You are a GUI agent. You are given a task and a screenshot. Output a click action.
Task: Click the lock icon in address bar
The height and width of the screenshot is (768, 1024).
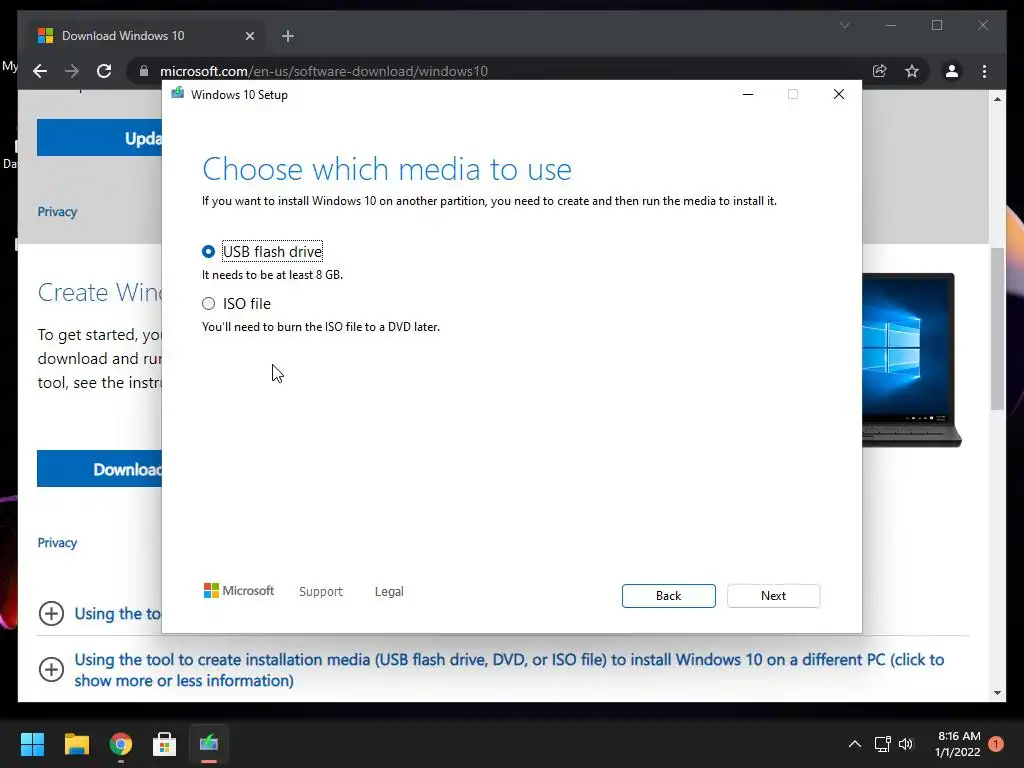(x=144, y=71)
